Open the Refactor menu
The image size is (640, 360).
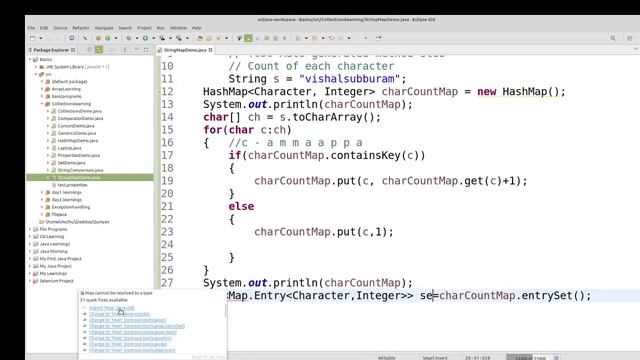(81, 28)
